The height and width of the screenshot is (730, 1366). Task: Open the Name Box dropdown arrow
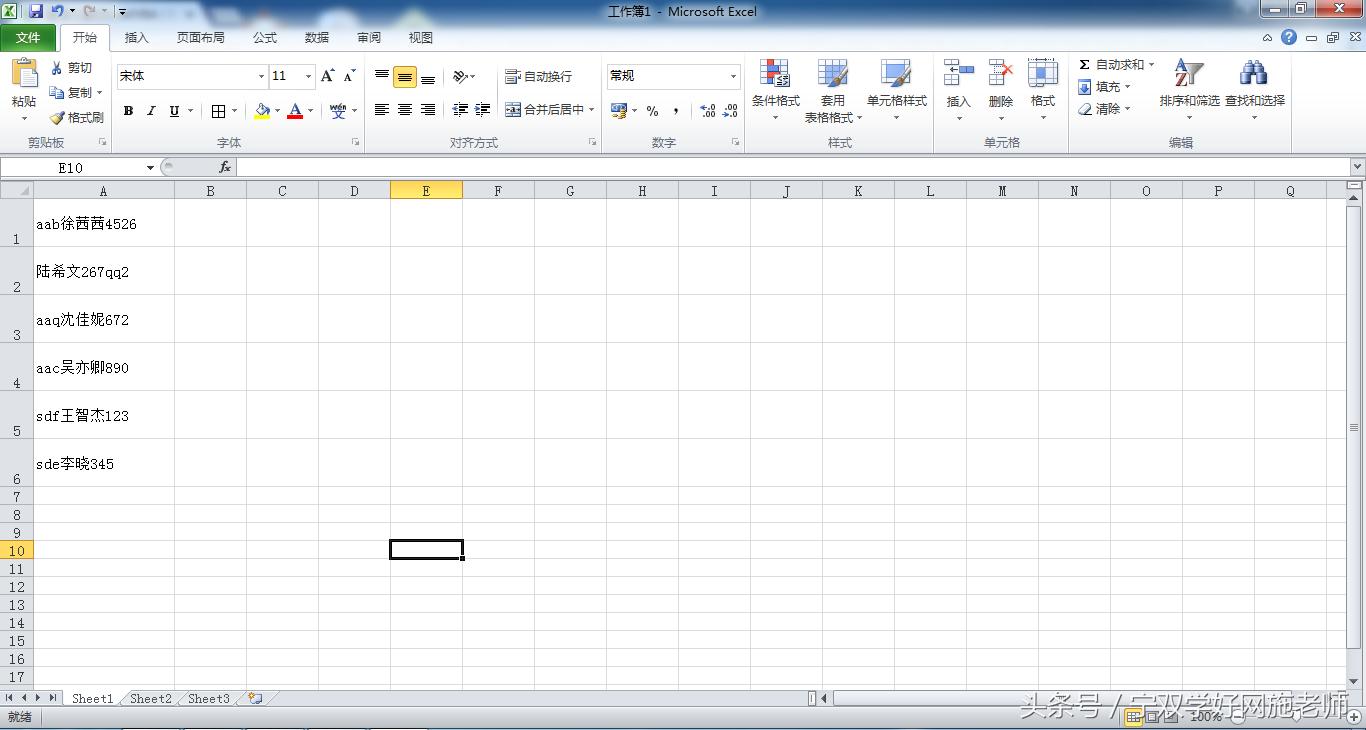pos(151,168)
